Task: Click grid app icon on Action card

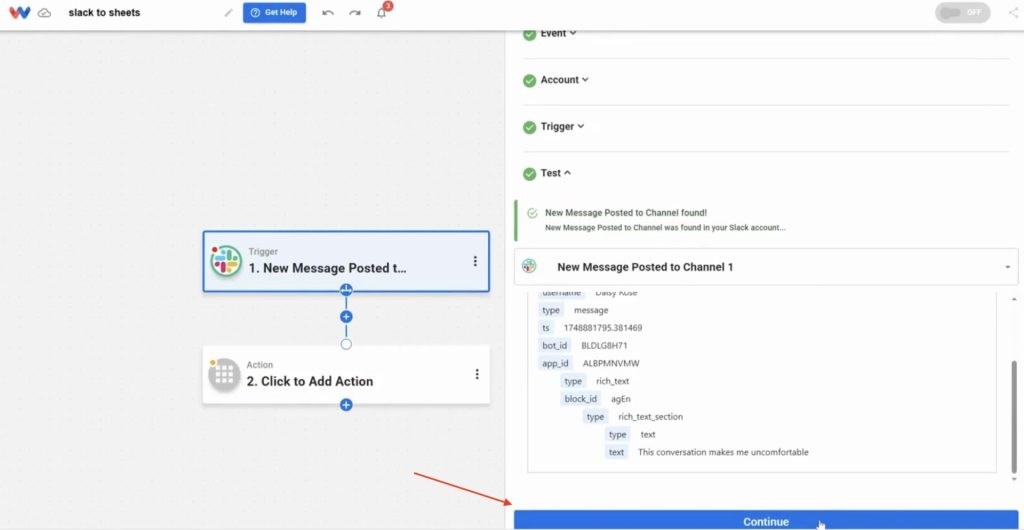Action: (224, 375)
